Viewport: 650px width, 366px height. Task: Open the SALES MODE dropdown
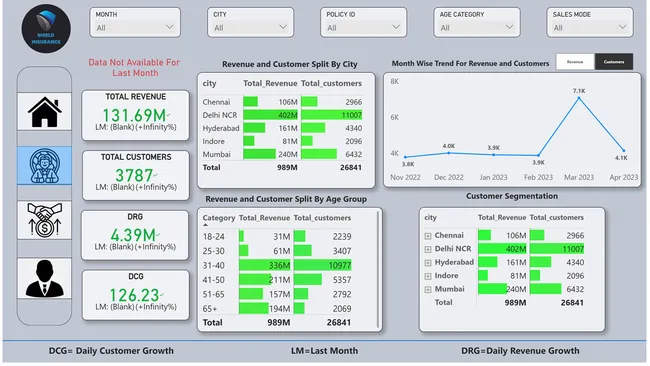tap(589, 22)
